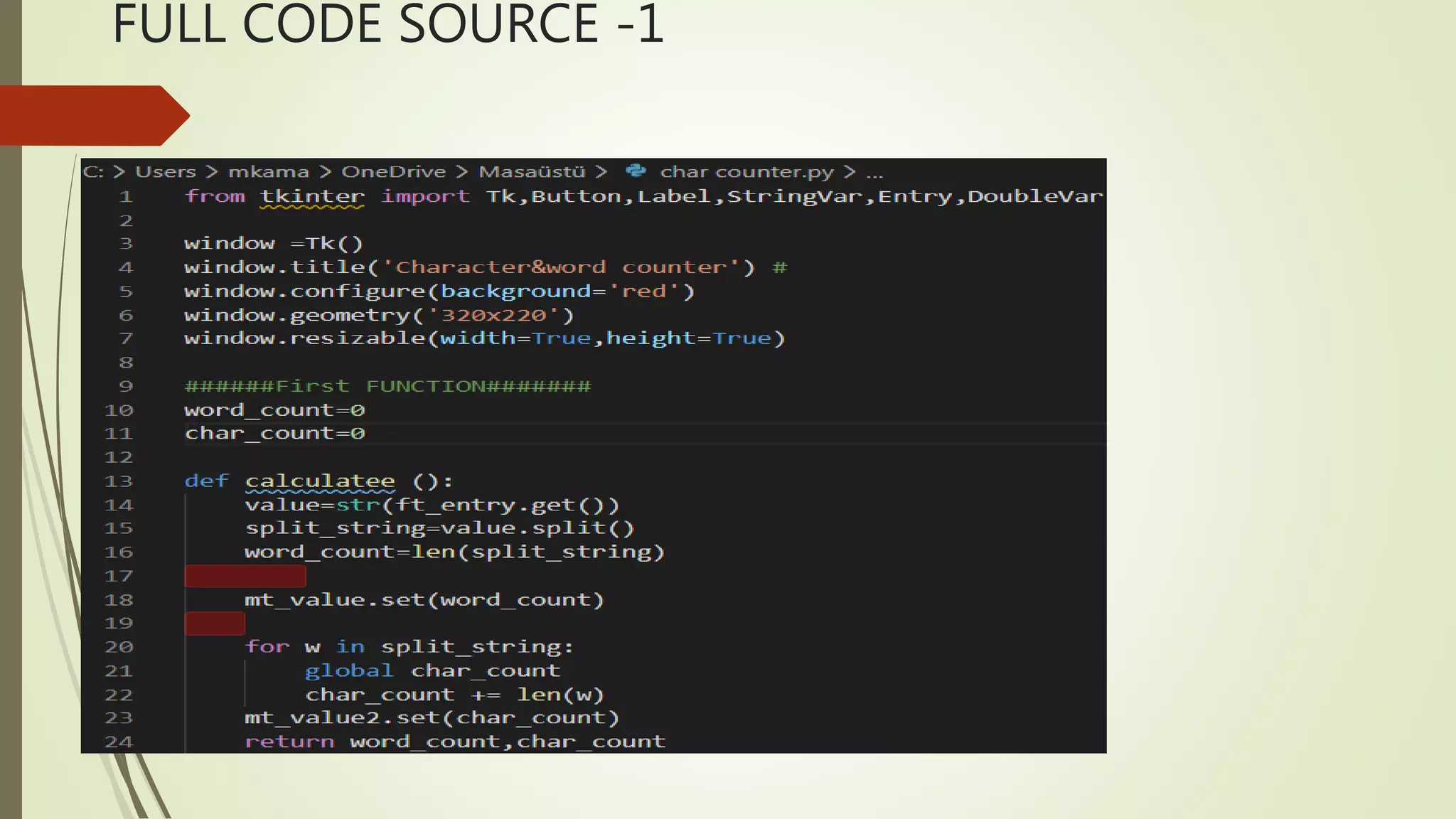
Task: Click the red highlighted block on line 17
Action: [x=245, y=576]
